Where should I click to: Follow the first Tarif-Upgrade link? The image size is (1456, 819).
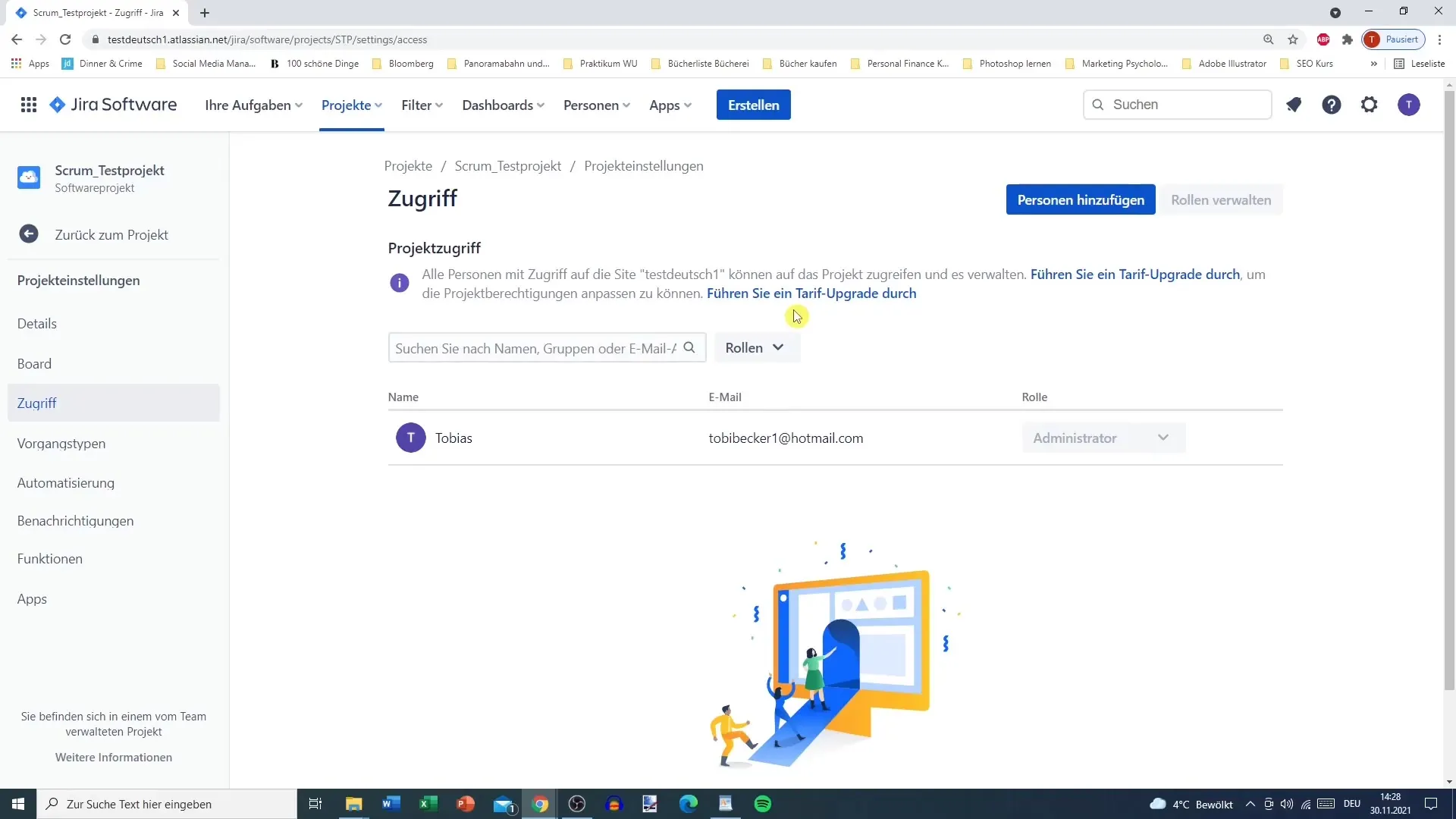[x=1134, y=275]
